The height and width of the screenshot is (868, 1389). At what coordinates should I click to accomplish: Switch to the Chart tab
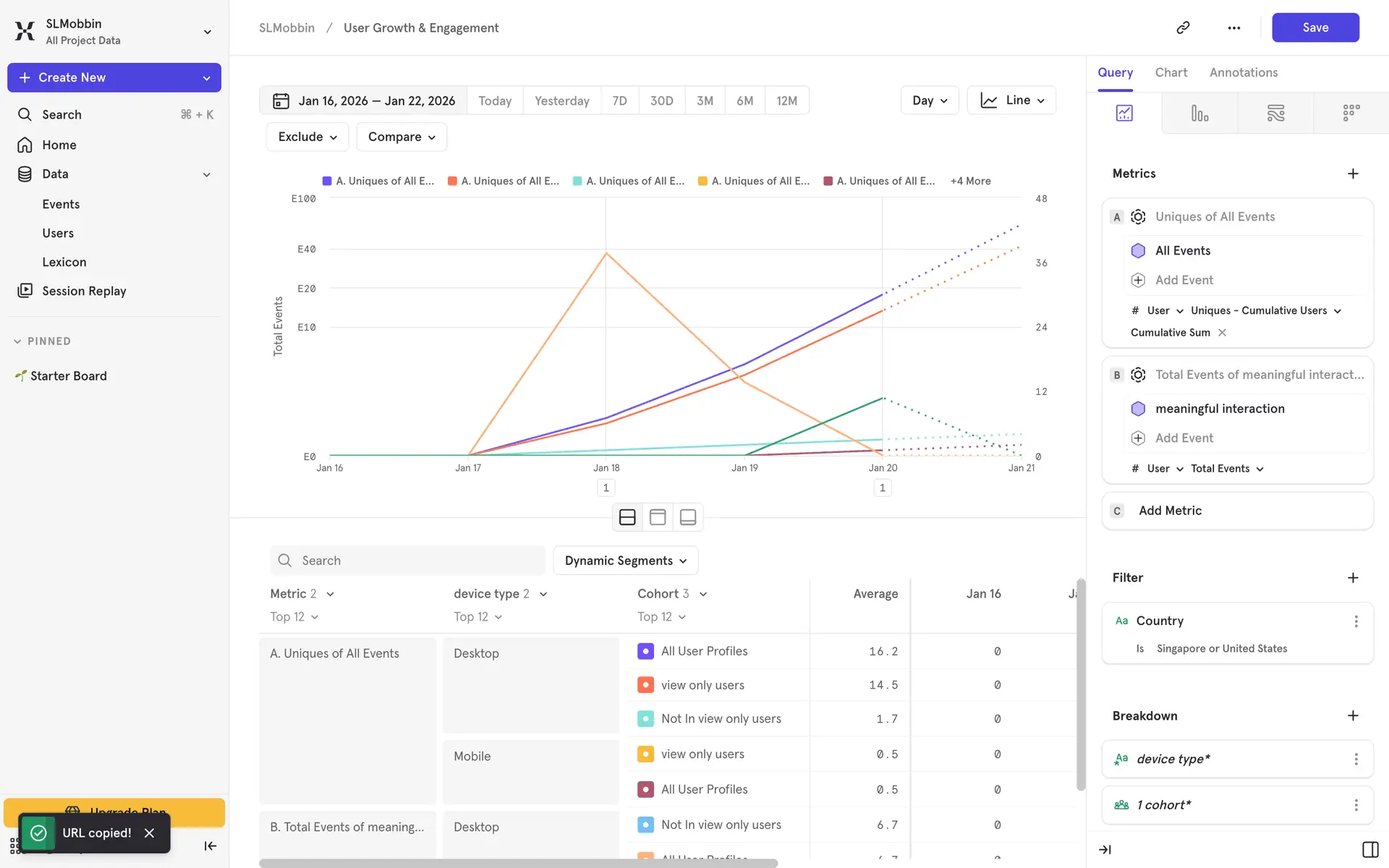tap(1171, 72)
